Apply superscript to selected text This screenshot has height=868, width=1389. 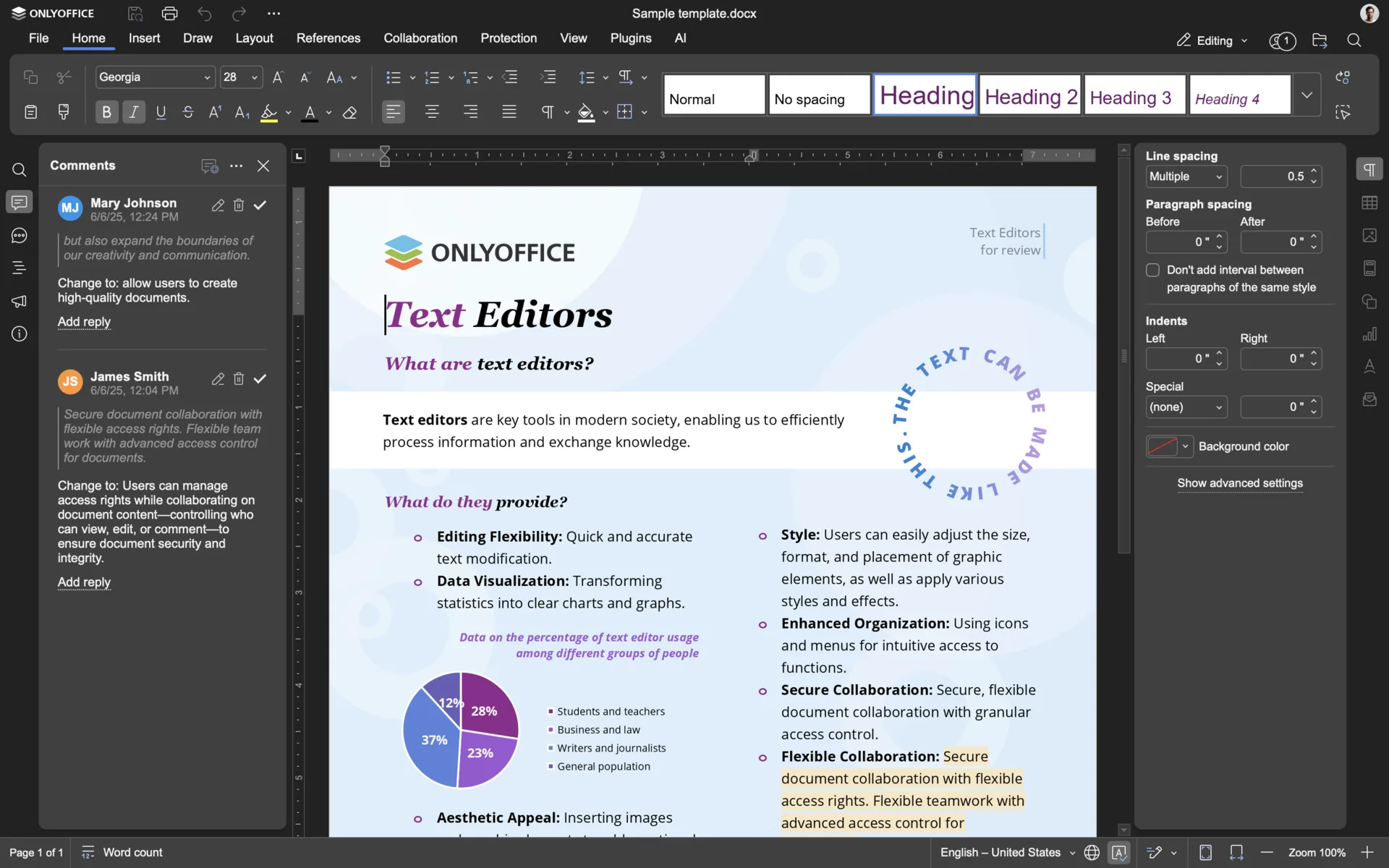215,112
